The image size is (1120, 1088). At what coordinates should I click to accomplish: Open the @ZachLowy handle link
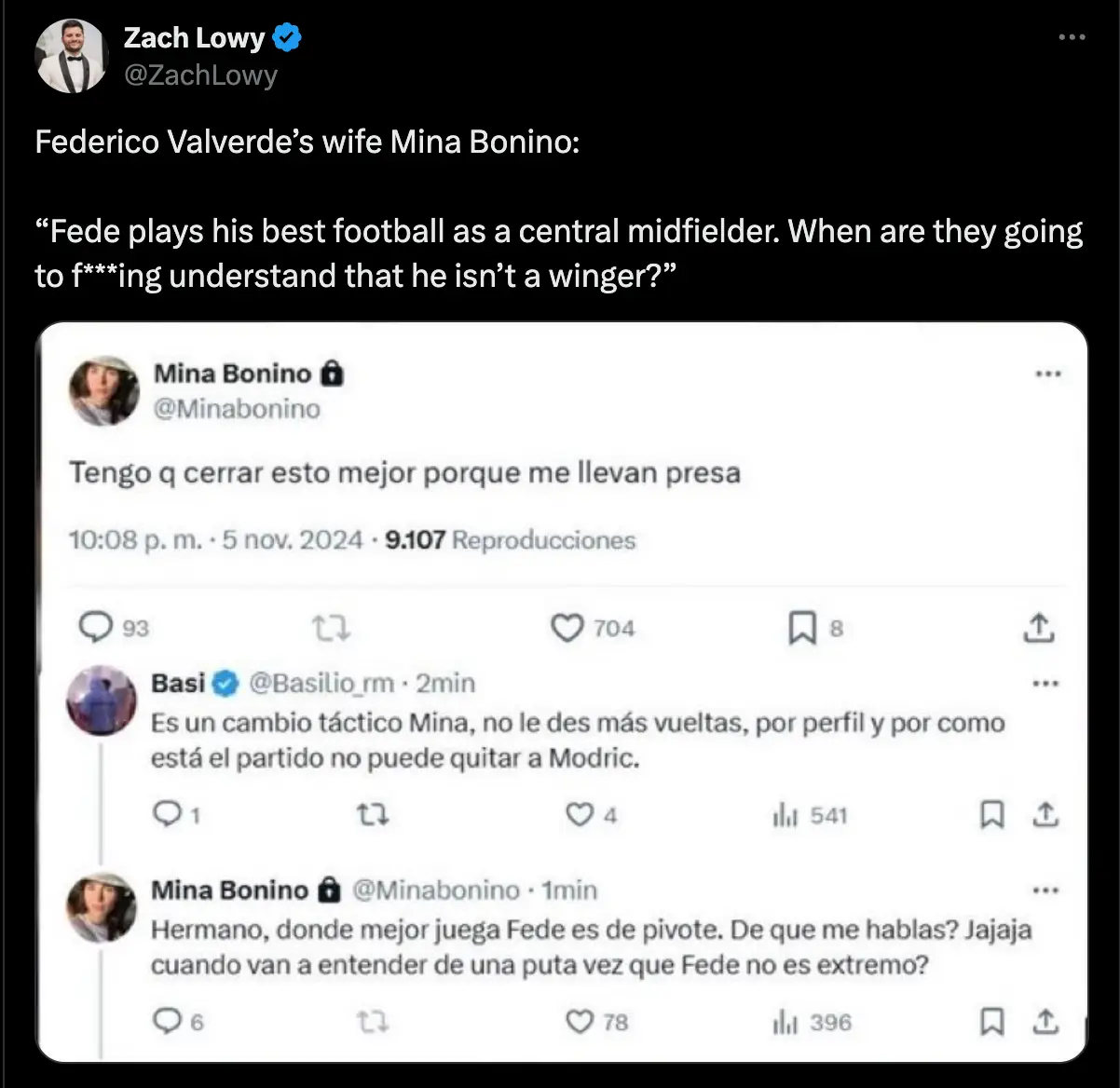[200, 75]
